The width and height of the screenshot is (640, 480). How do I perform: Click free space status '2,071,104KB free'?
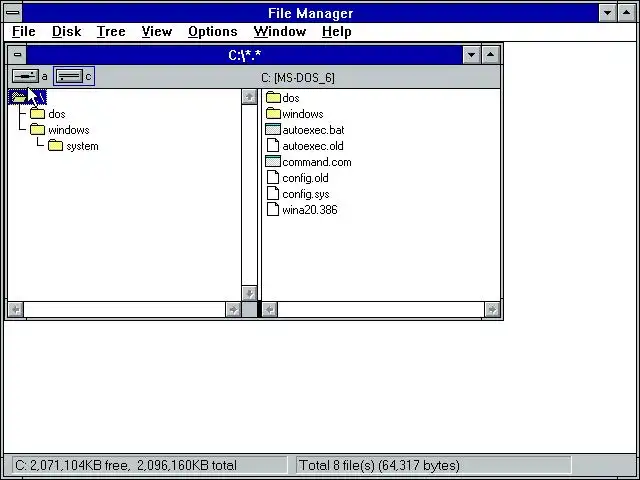tap(72, 465)
